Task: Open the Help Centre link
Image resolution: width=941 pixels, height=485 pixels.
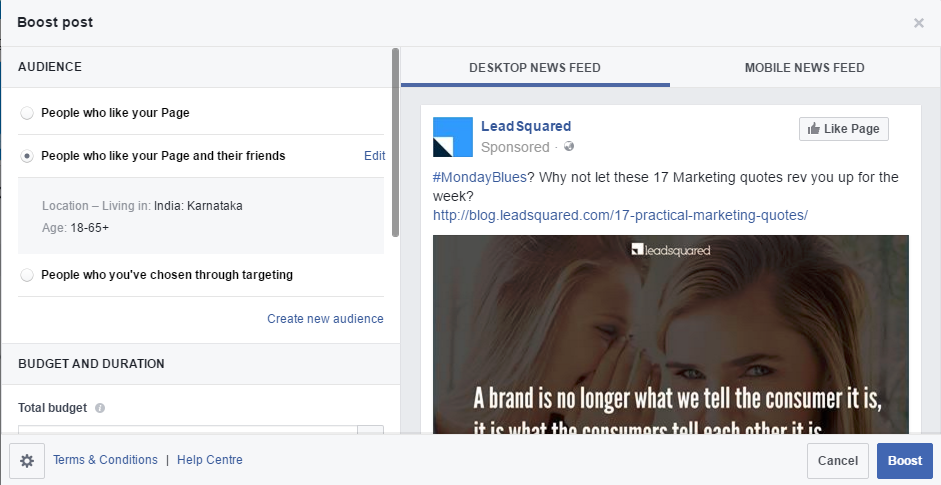Action: pyautogui.click(x=209, y=460)
